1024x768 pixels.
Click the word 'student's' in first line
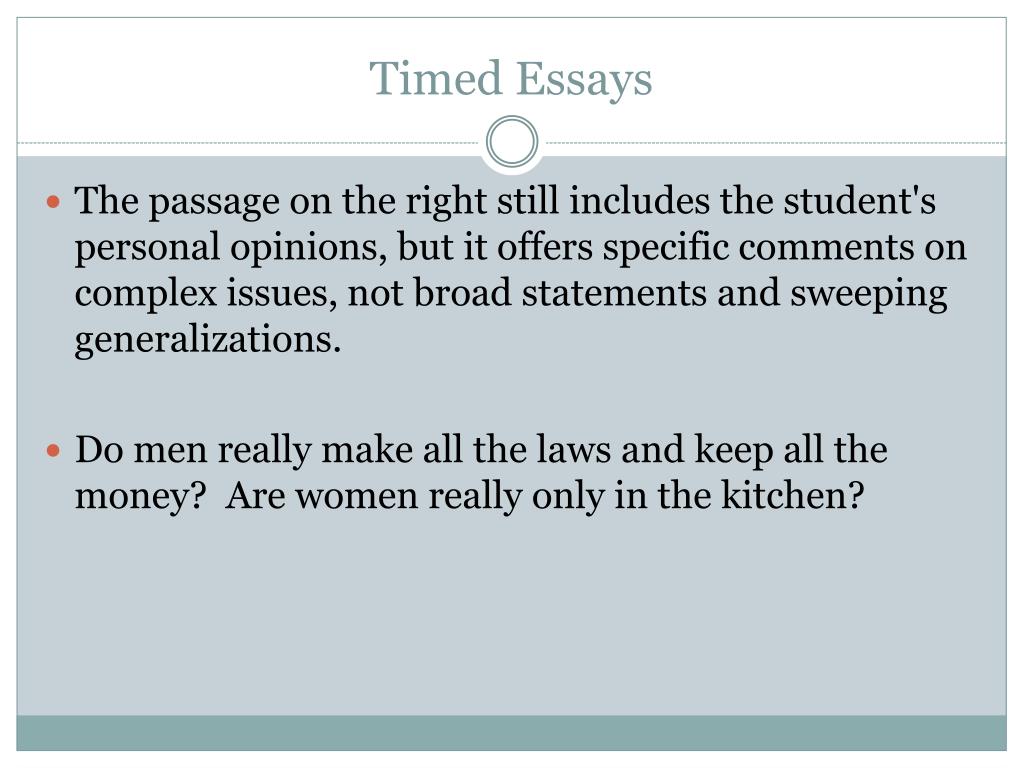coord(859,200)
